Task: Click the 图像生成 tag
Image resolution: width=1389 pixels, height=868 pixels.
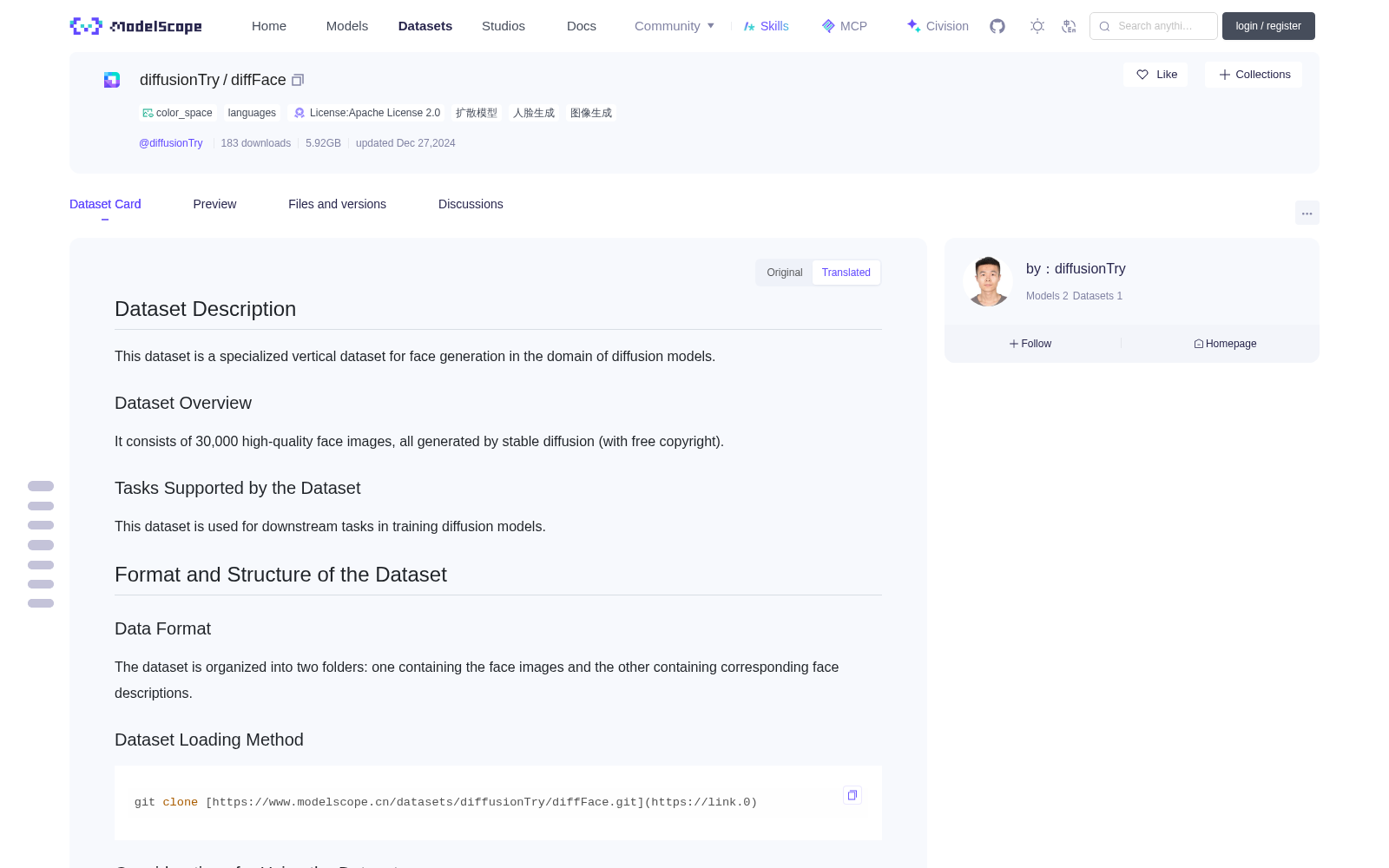Action: (591, 113)
